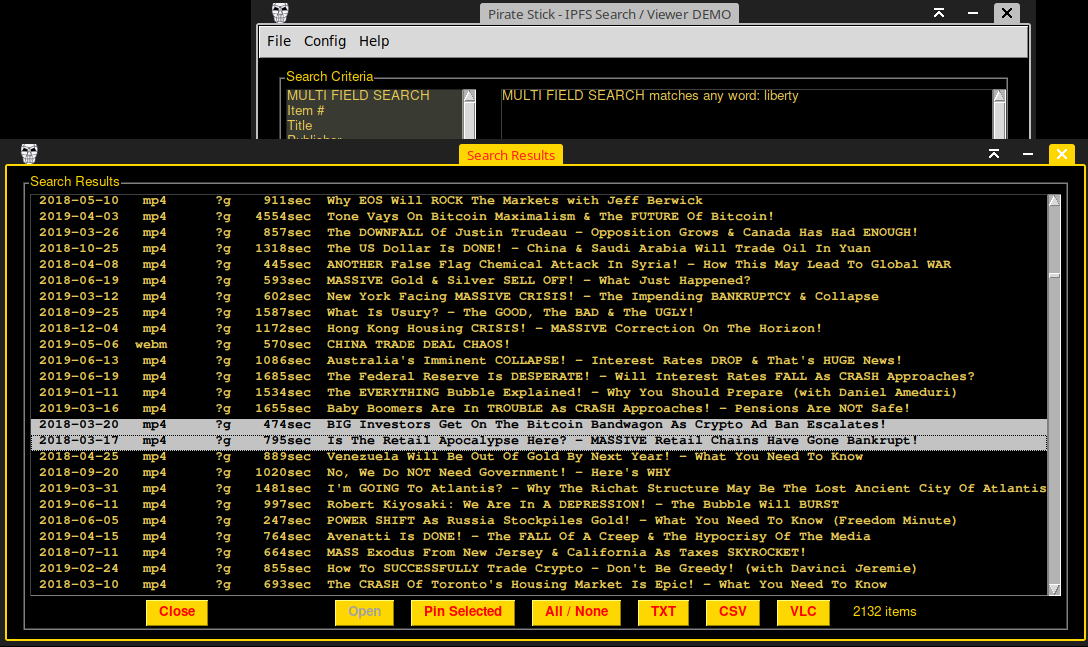Select row 'ANOTHER False Flag Chemical Attack In Syria'
This screenshot has width=1088, height=647.
pos(539,264)
